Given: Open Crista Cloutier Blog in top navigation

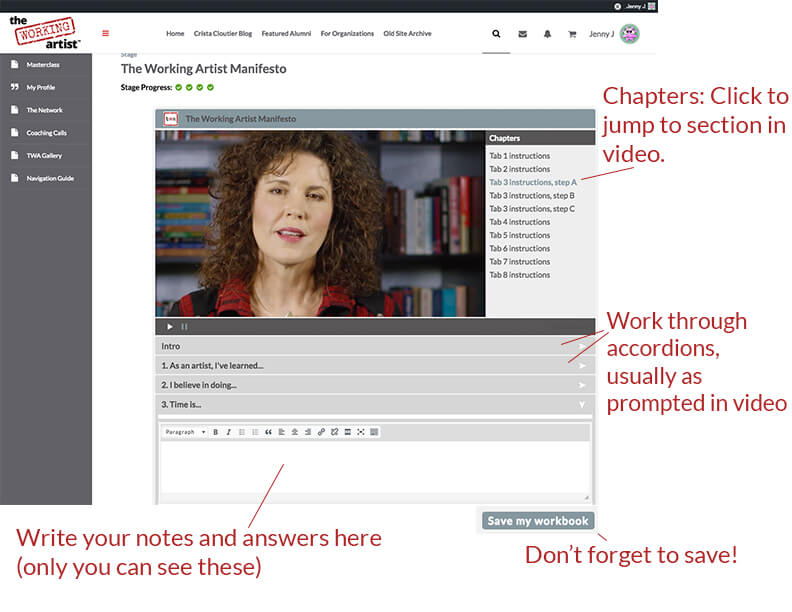Looking at the screenshot, I should pos(223,34).
